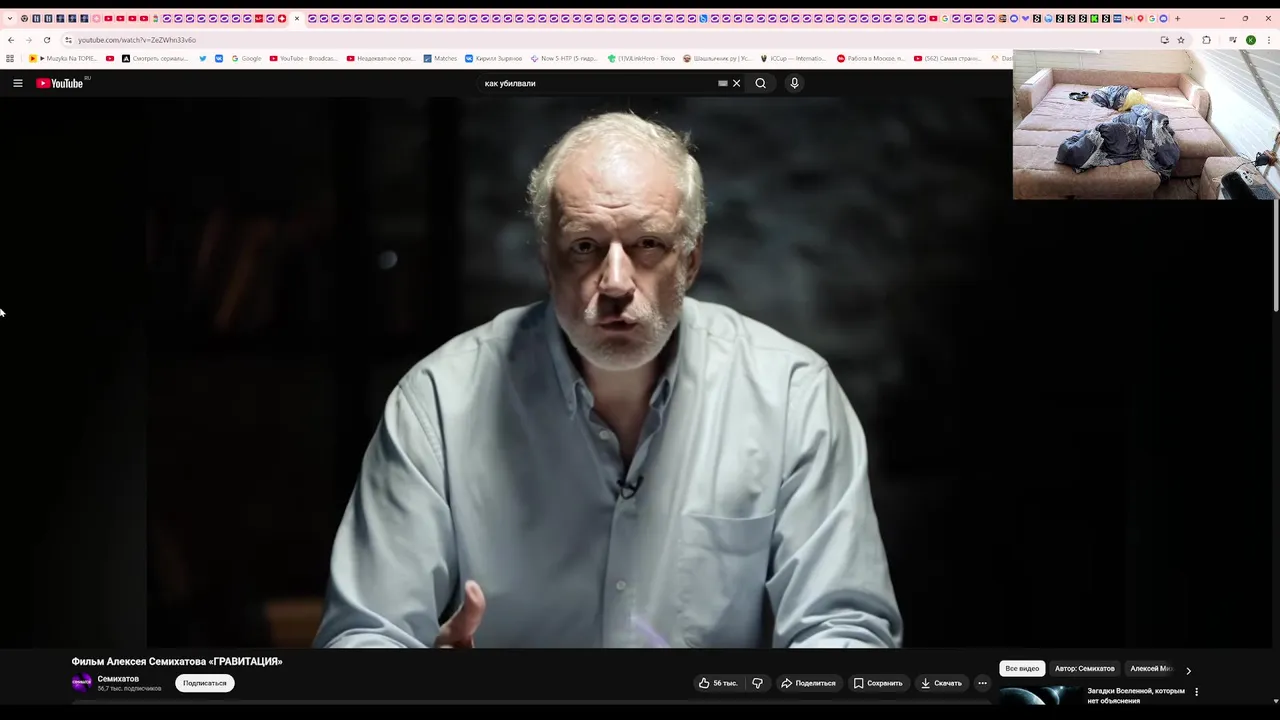Viewport: 1280px width, 720px height.
Task: Like the video (56 тыс.)
Action: click(x=718, y=683)
